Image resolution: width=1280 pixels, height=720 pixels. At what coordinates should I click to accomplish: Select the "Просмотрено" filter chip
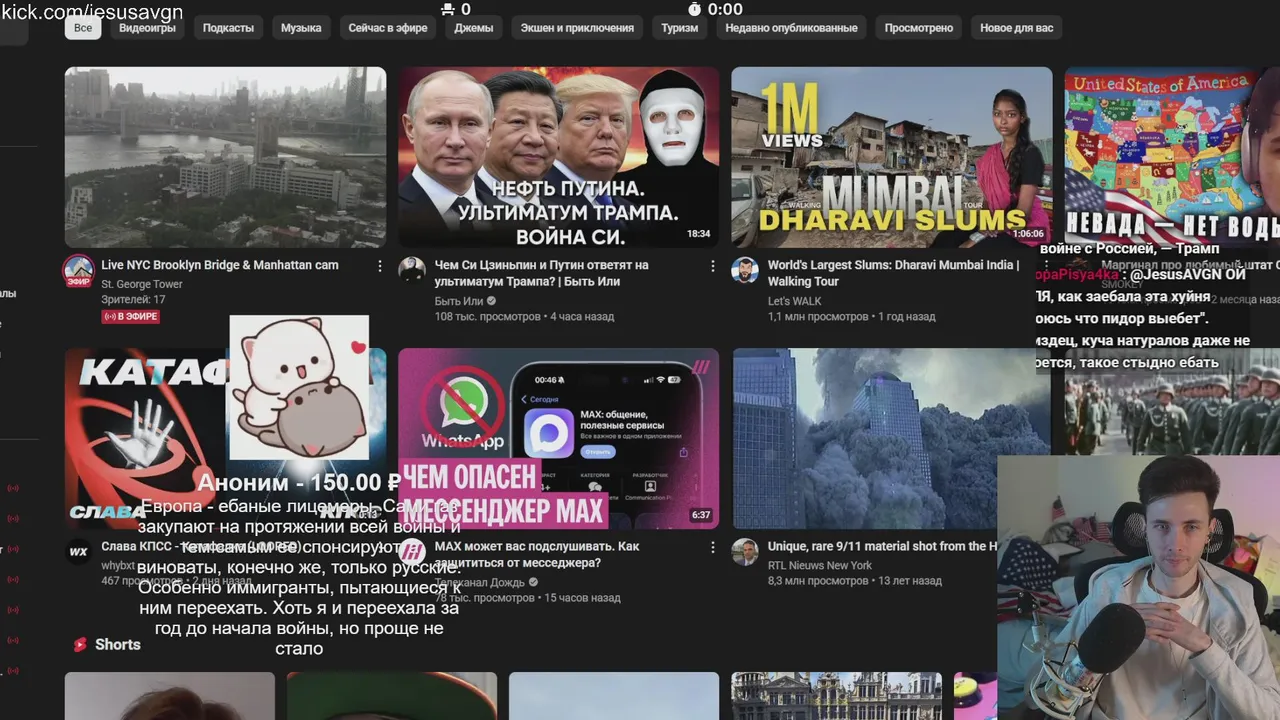918,28
